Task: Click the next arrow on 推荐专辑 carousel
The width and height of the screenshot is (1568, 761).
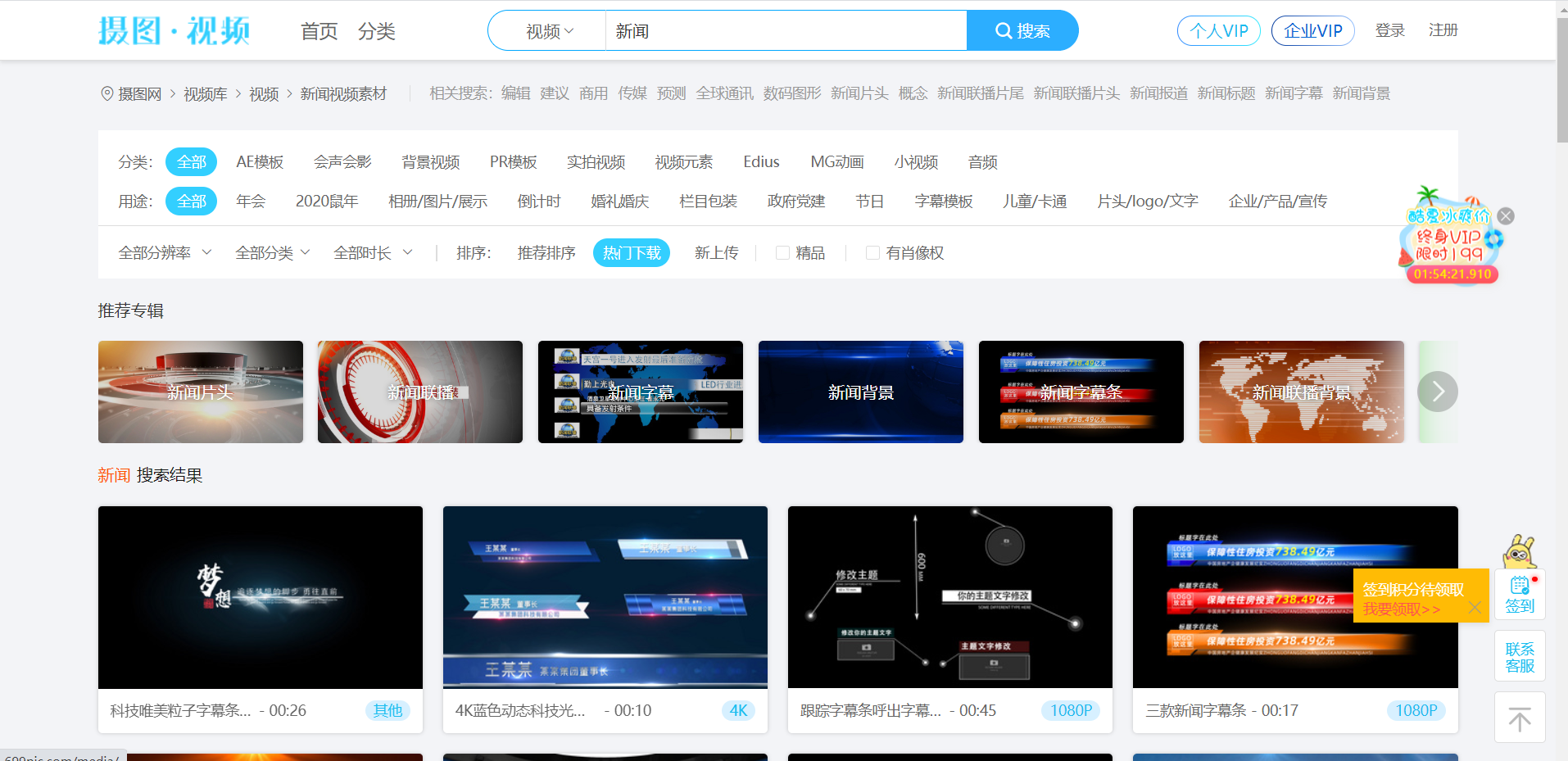Action: coord(1439,392)
